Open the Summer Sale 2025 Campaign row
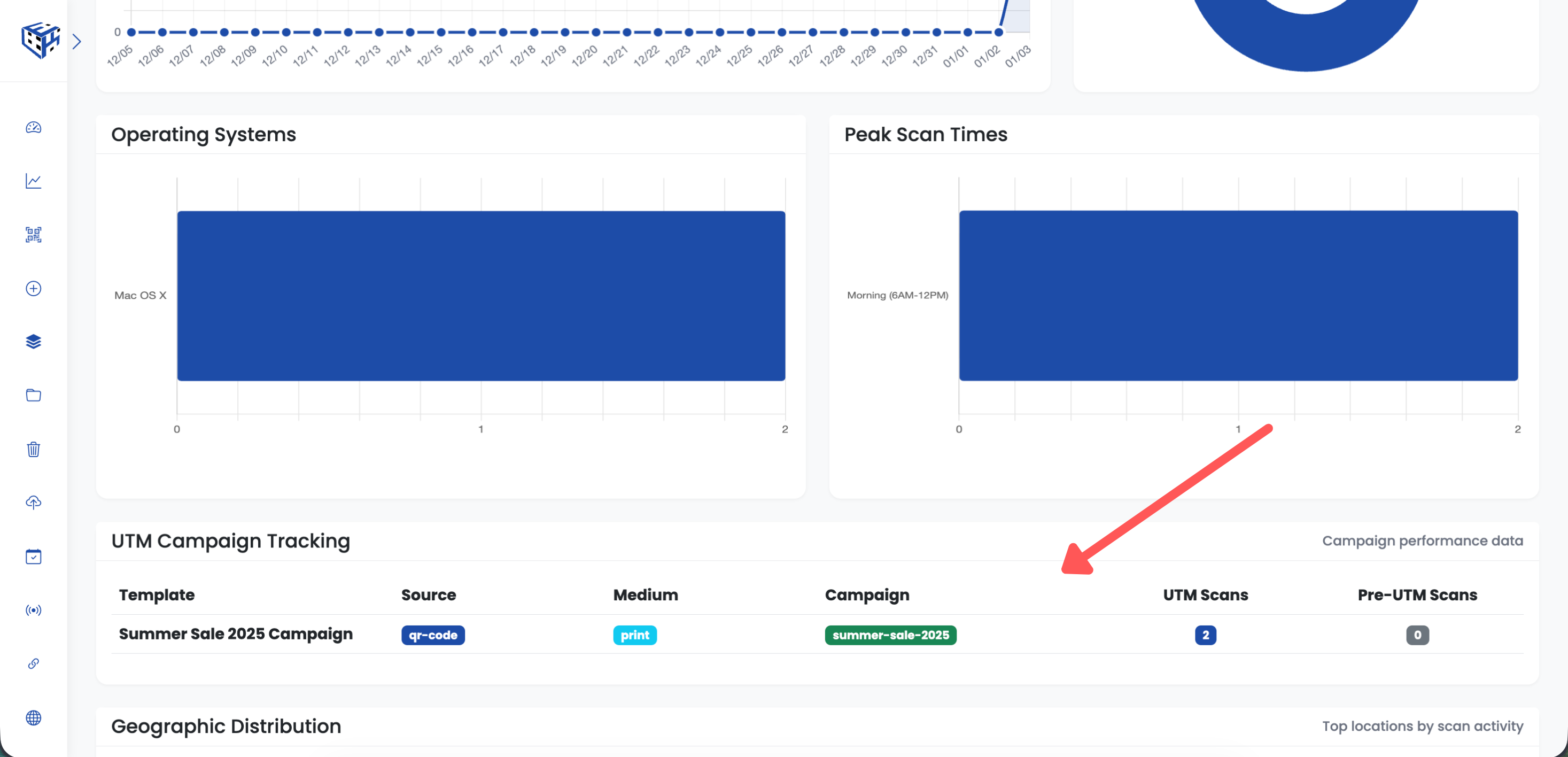Screen dimensions: 1568x757 (236, 634)
